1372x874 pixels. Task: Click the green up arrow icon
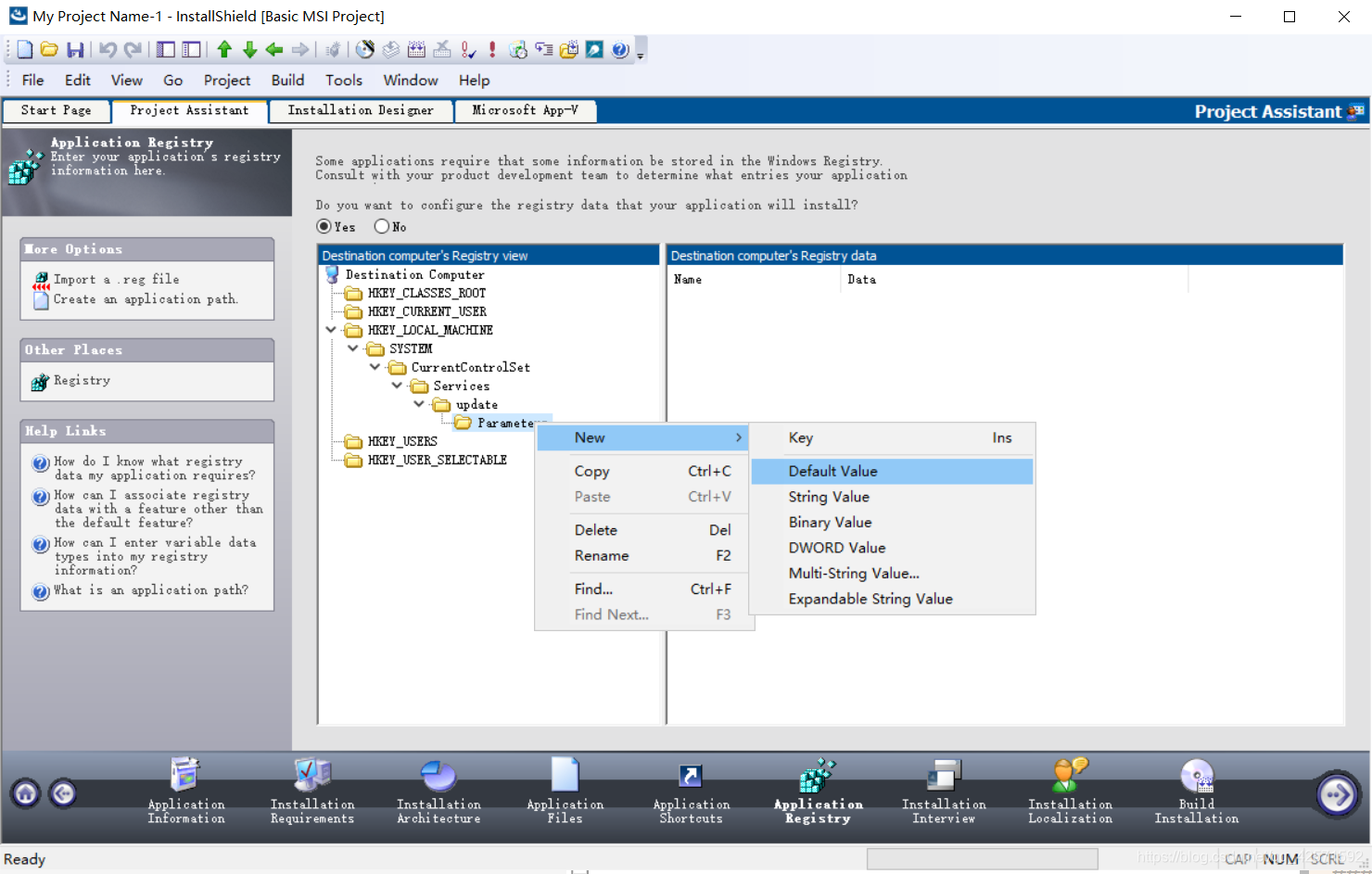(x=224, y=49)
